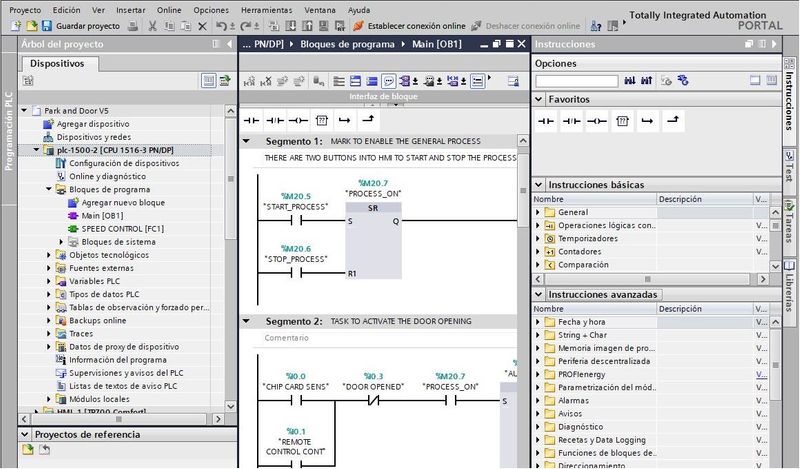
Task: Open the Herramientas menu
Action: (x=258, y=9)
